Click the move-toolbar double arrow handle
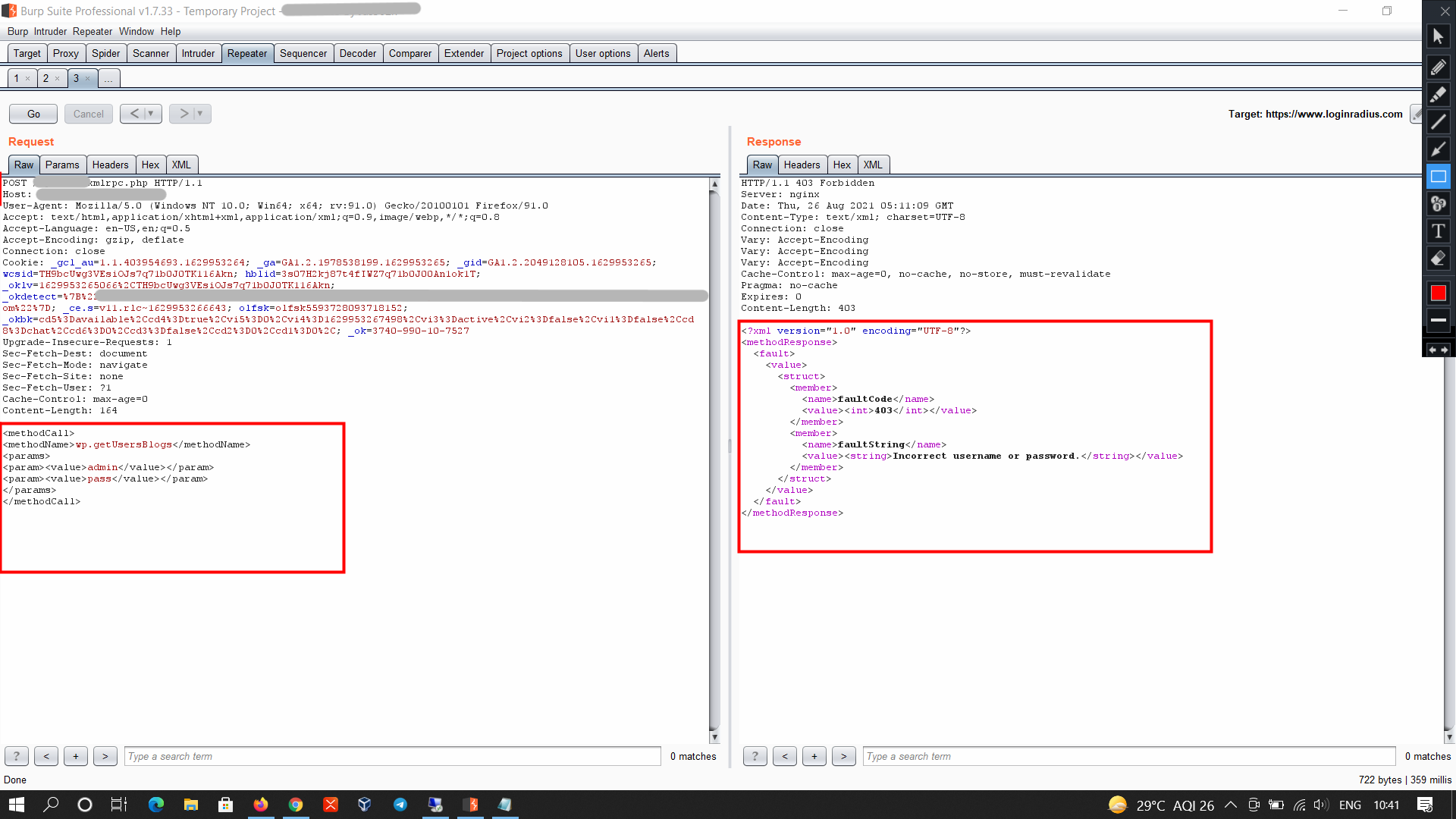Viewport: 1456px width, 819px height. click(1438, 350)
